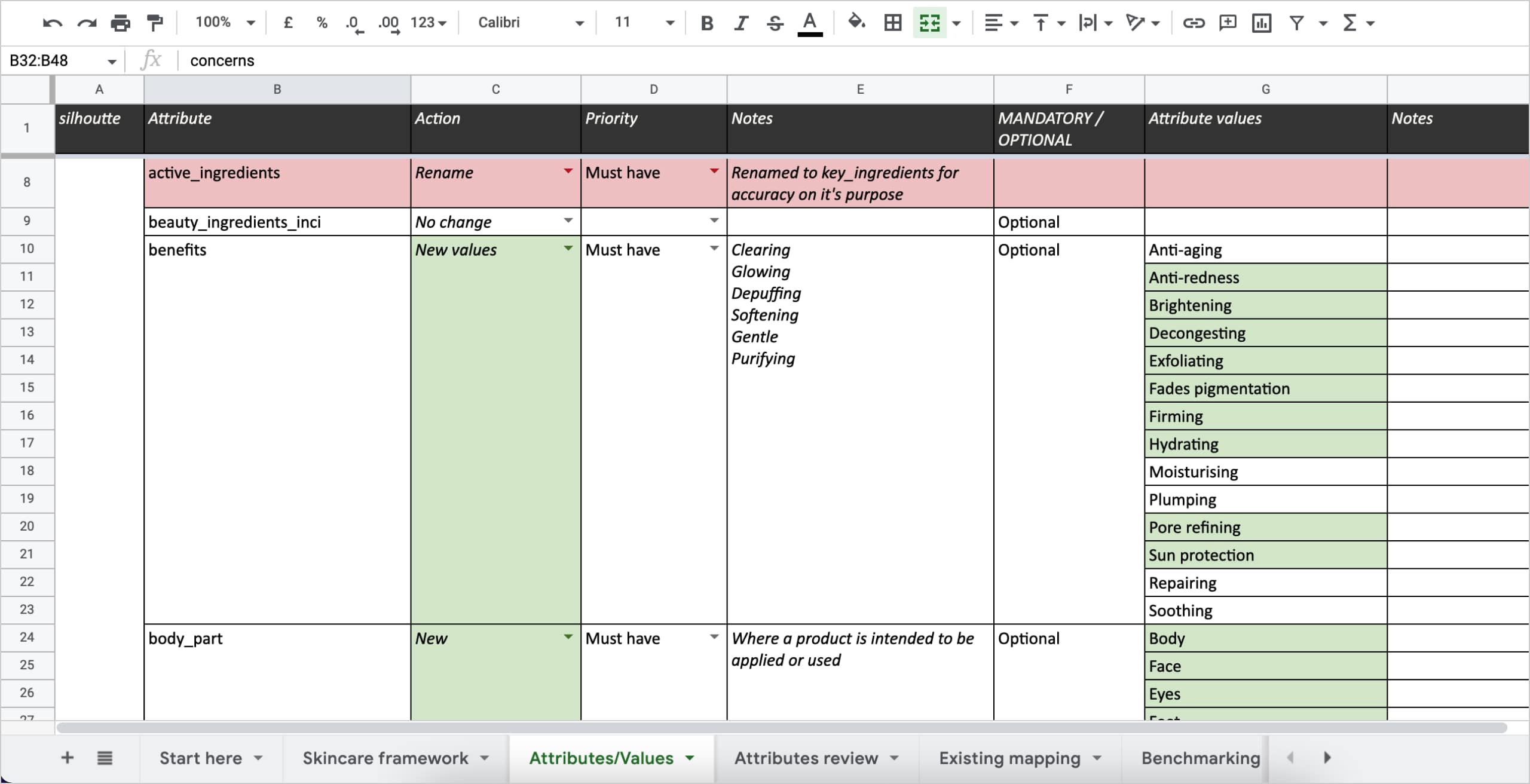Click the print icon
Screen dimensions: 1530x784
point(120,23)
